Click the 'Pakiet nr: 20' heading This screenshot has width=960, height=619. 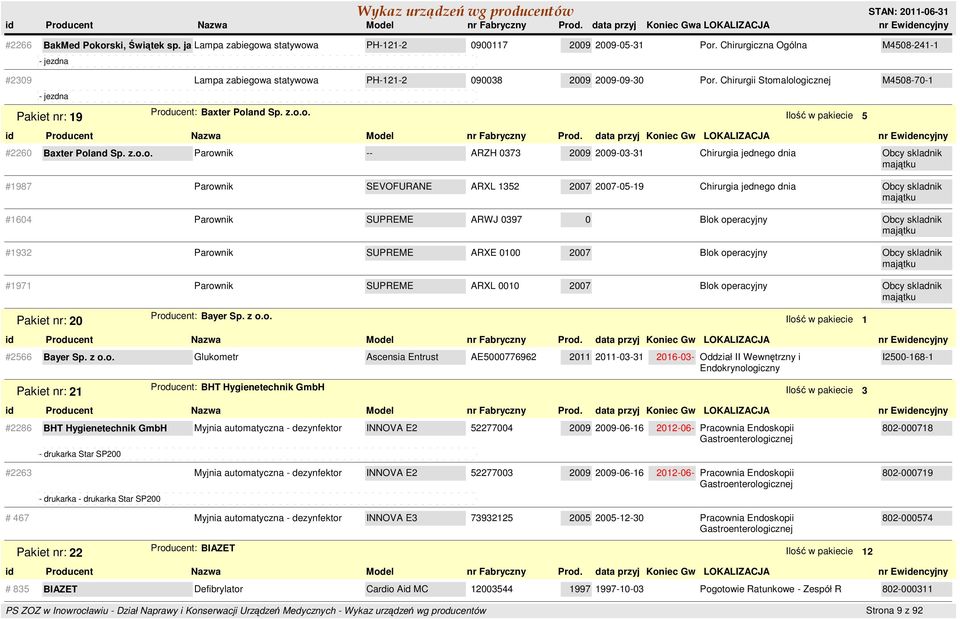tap(49, 321)
